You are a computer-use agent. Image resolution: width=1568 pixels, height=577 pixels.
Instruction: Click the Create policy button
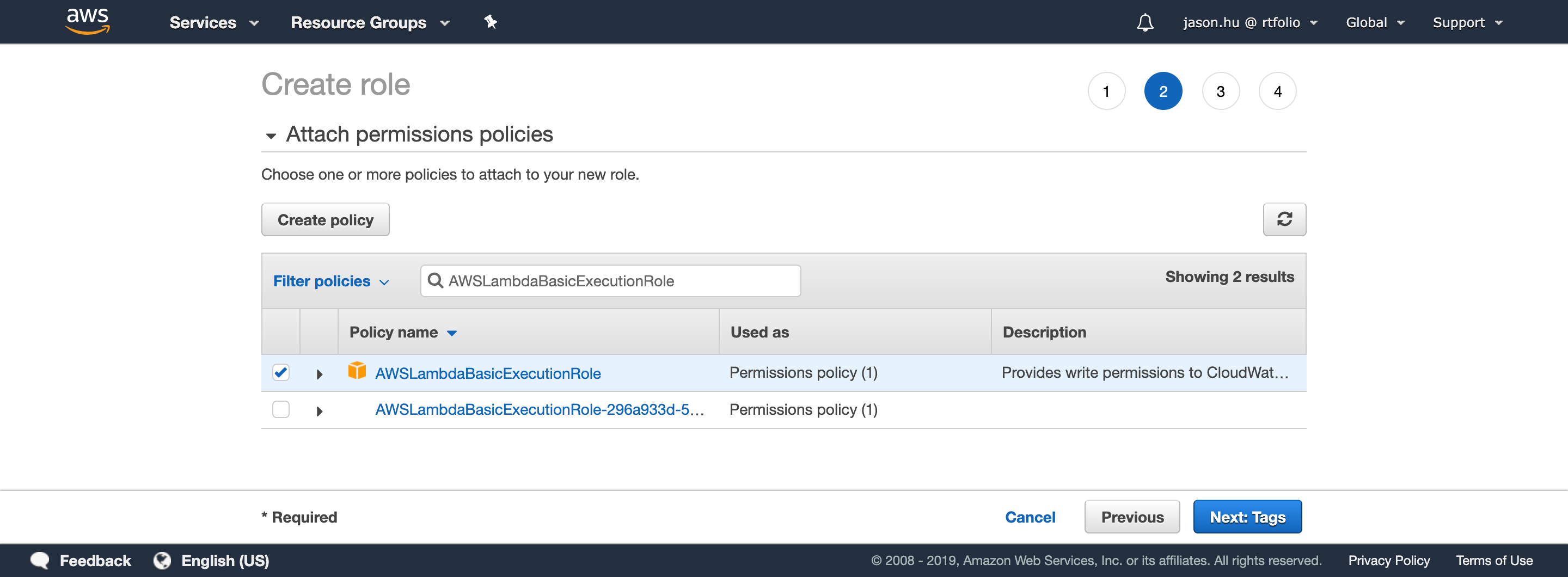tap(325, 219)
